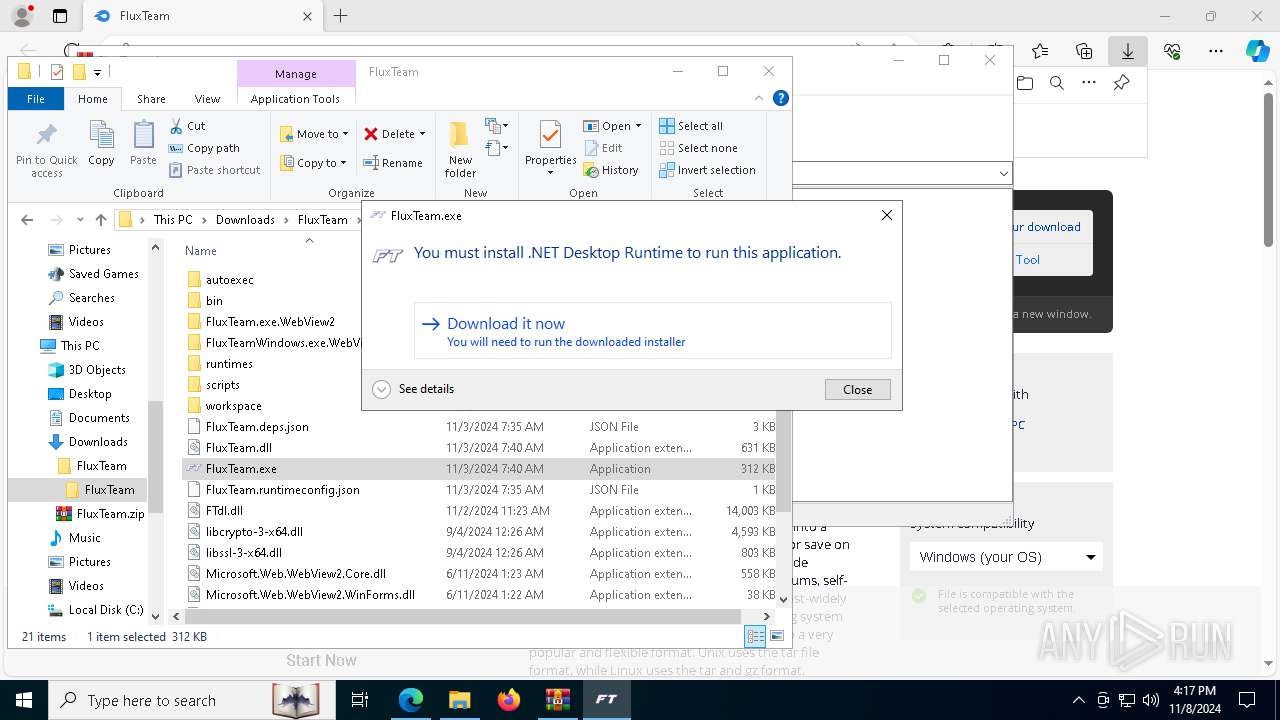Click This PC in address breadcrumb
The image size is (1280, 720).
(x=172, y=220)
